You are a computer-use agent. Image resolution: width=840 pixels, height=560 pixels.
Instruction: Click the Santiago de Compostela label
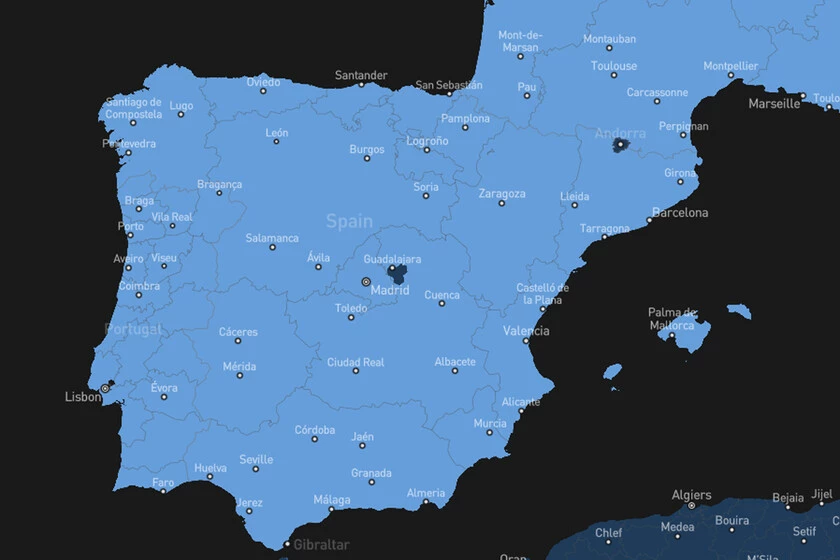133,107
